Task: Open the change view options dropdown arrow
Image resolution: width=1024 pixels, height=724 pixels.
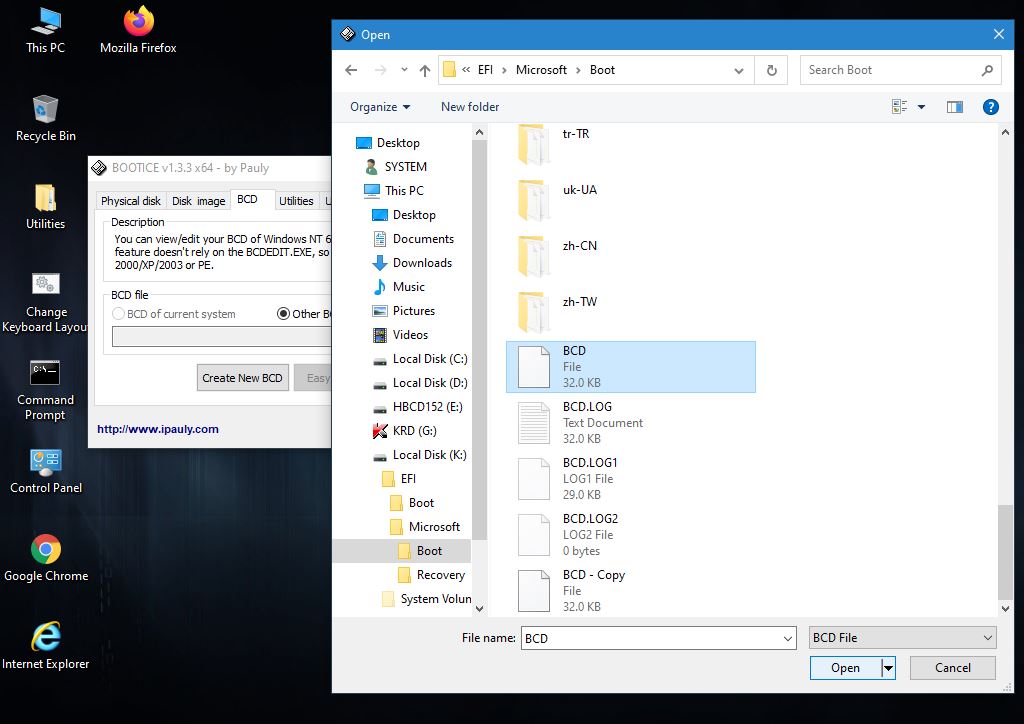Action: 921,107
